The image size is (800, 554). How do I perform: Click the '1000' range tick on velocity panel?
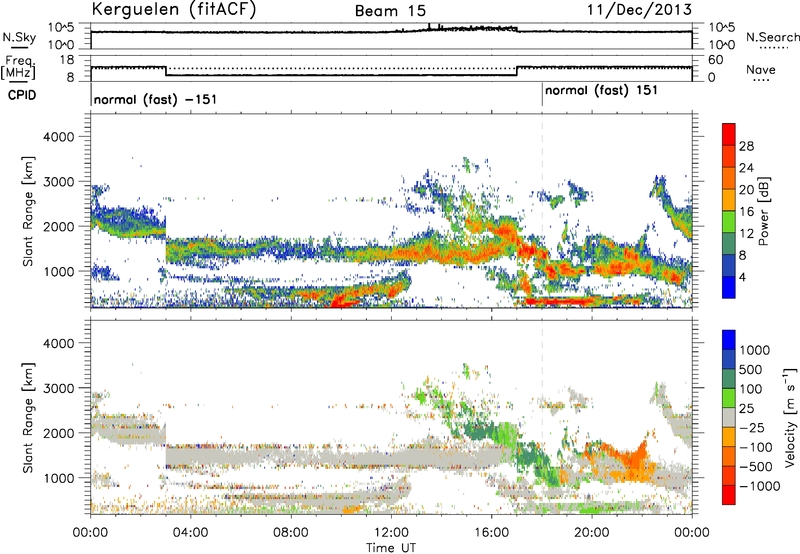(x=59, y=478)
